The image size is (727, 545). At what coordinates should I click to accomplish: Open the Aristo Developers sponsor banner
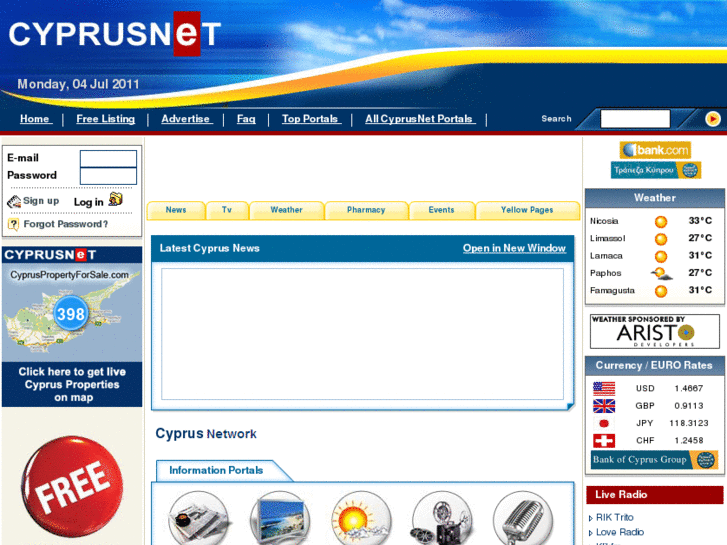point(655,331)
